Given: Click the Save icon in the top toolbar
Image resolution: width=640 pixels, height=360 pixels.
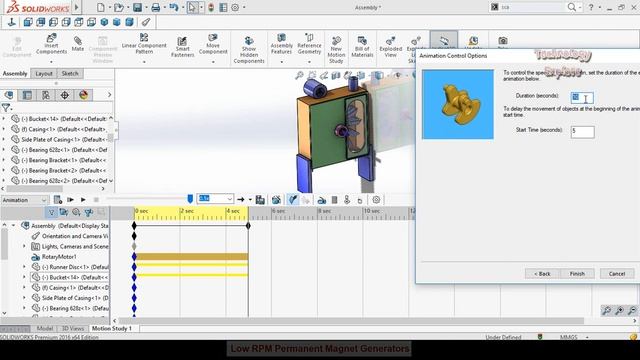Looking at the screenshot, I should pos(138,7).
